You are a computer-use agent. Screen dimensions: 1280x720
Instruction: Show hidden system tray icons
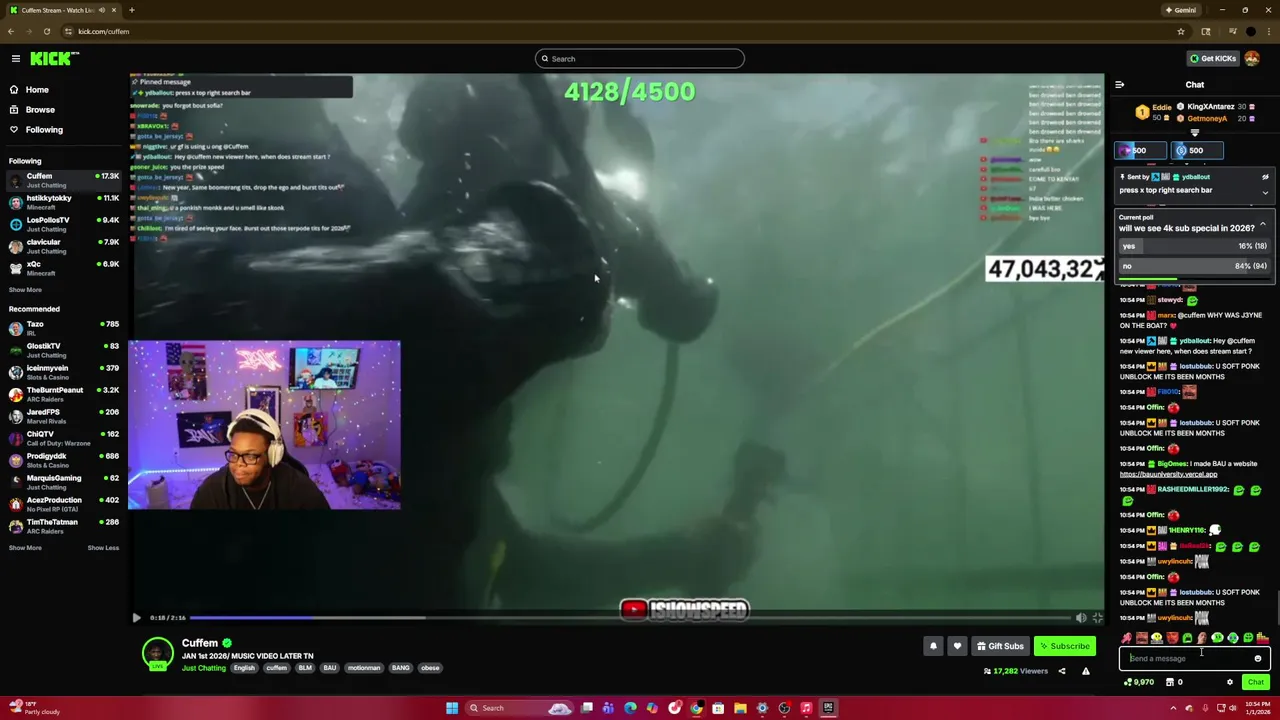click(1173, 708)
